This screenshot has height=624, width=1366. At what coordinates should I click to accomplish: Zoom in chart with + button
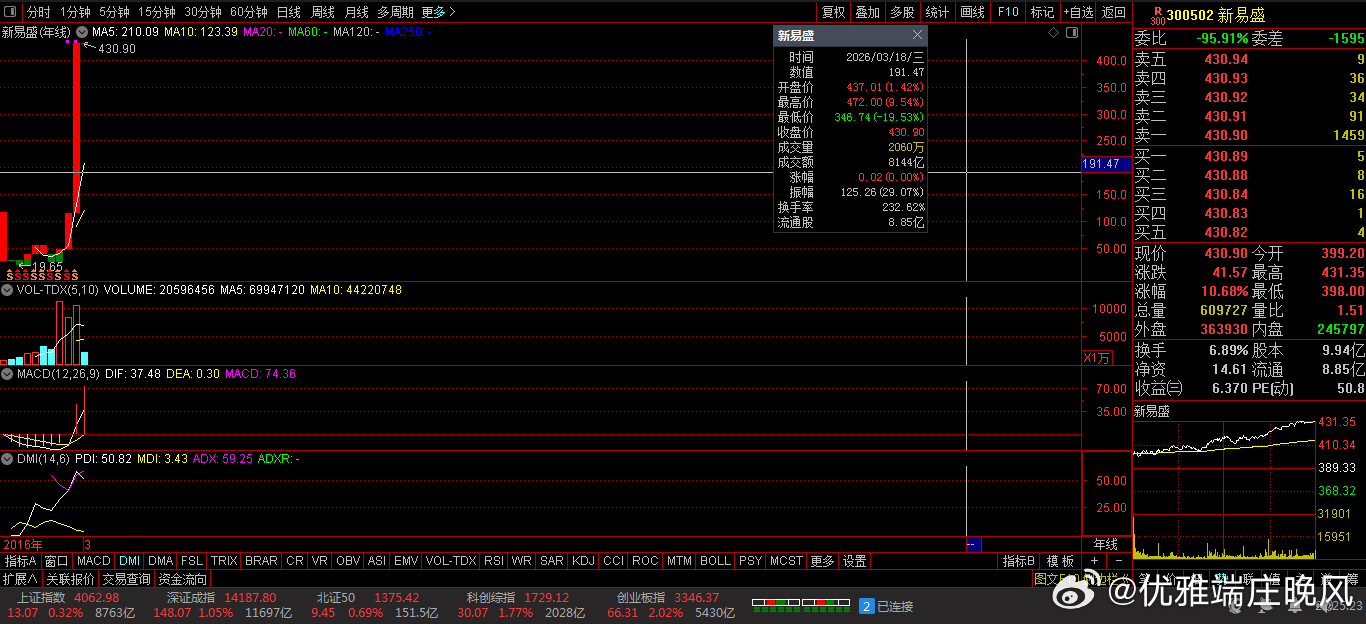coord(1094,561)
